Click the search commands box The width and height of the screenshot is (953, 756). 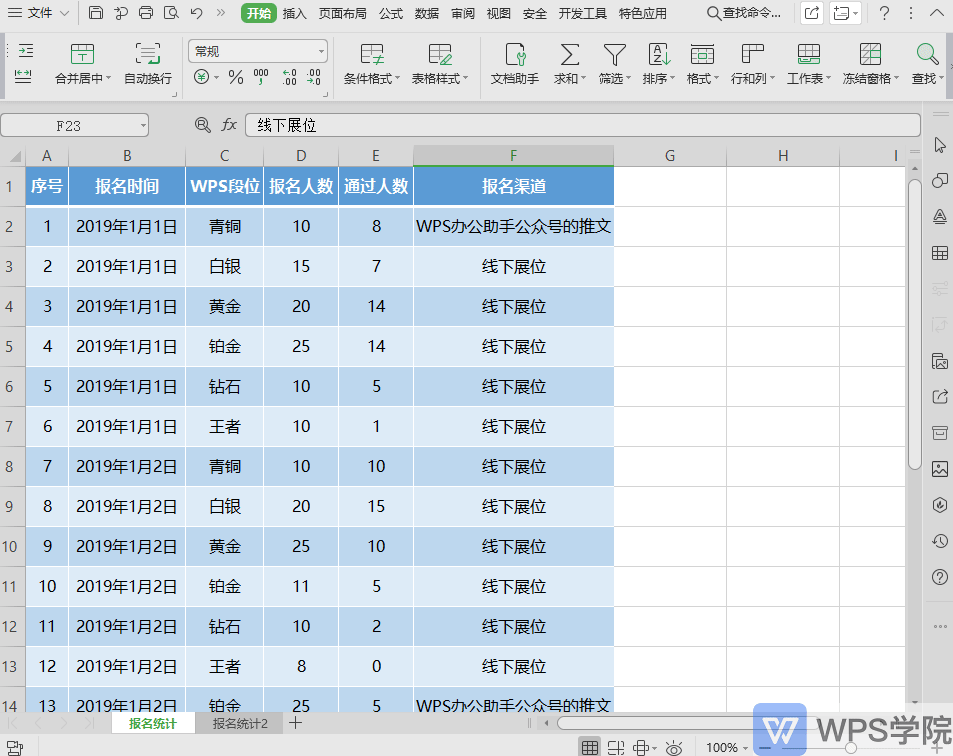pyautogui.click(x=745, y=13)
